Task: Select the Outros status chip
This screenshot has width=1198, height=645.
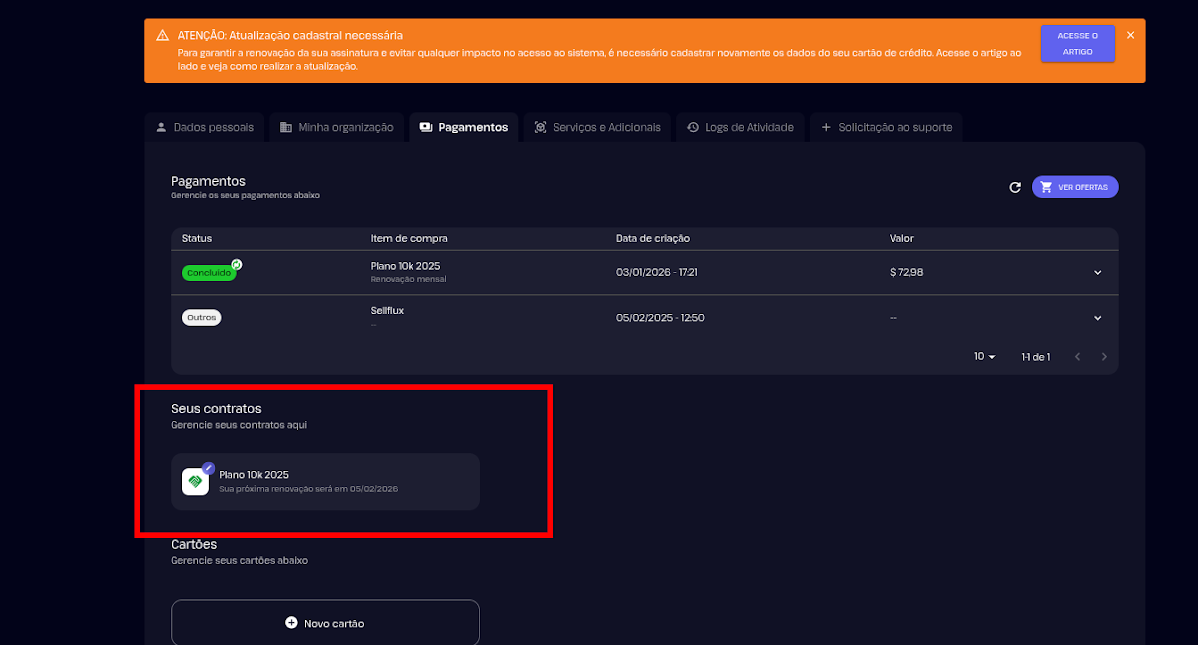Action: pos(201,317)
